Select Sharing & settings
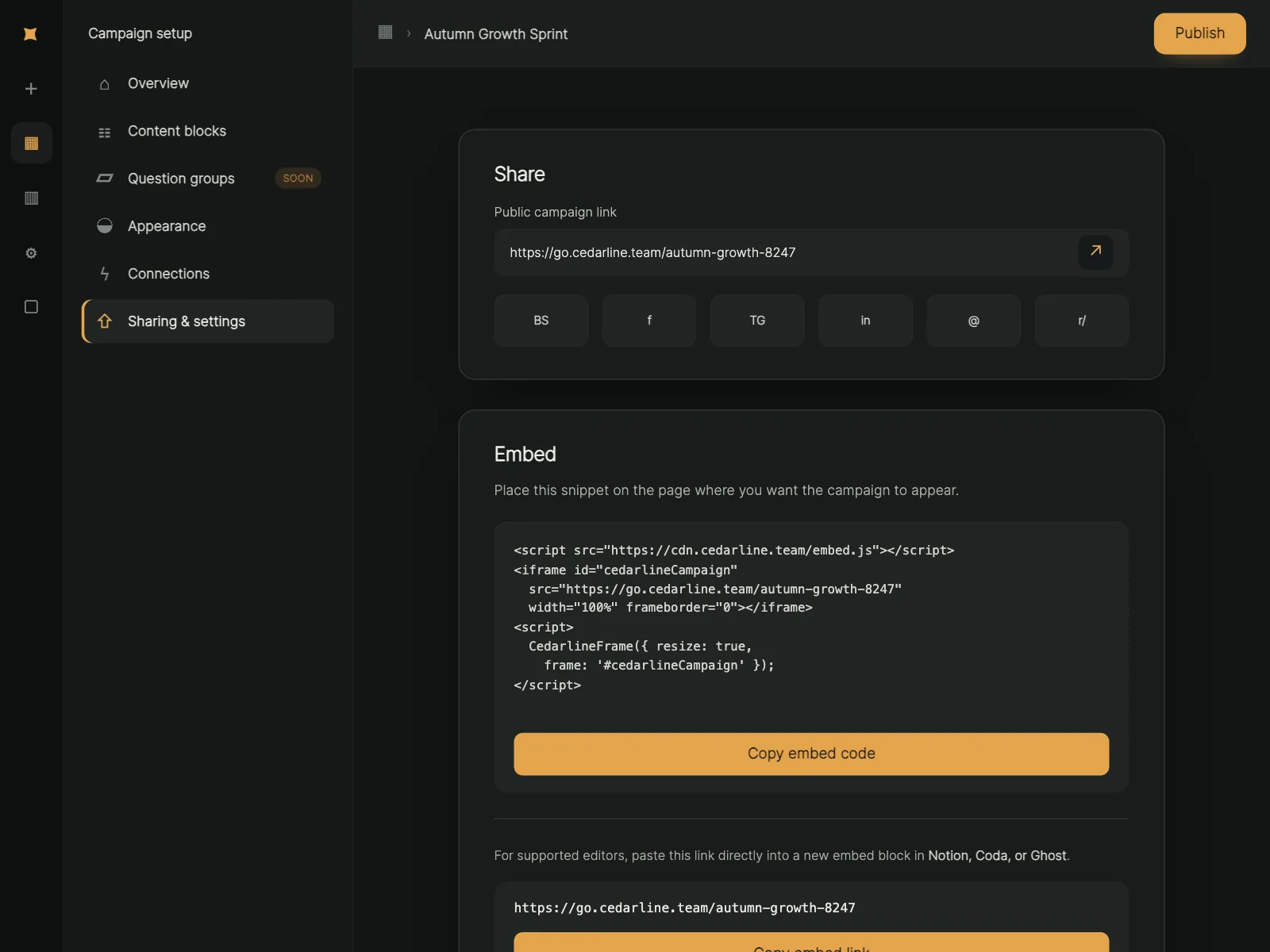This screenshot has width=1270, height=952. tap(208, 321)
